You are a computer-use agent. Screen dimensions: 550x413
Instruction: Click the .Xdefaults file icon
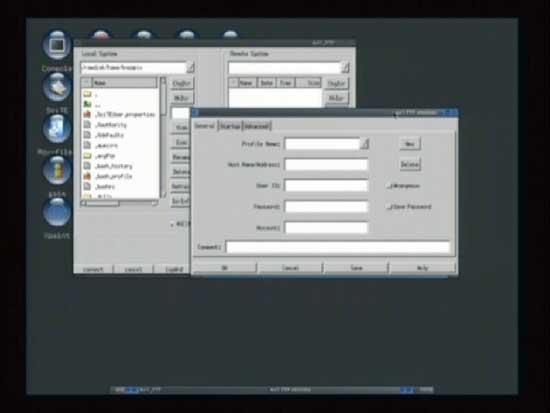pyautogui.click(x=87, y=135)
